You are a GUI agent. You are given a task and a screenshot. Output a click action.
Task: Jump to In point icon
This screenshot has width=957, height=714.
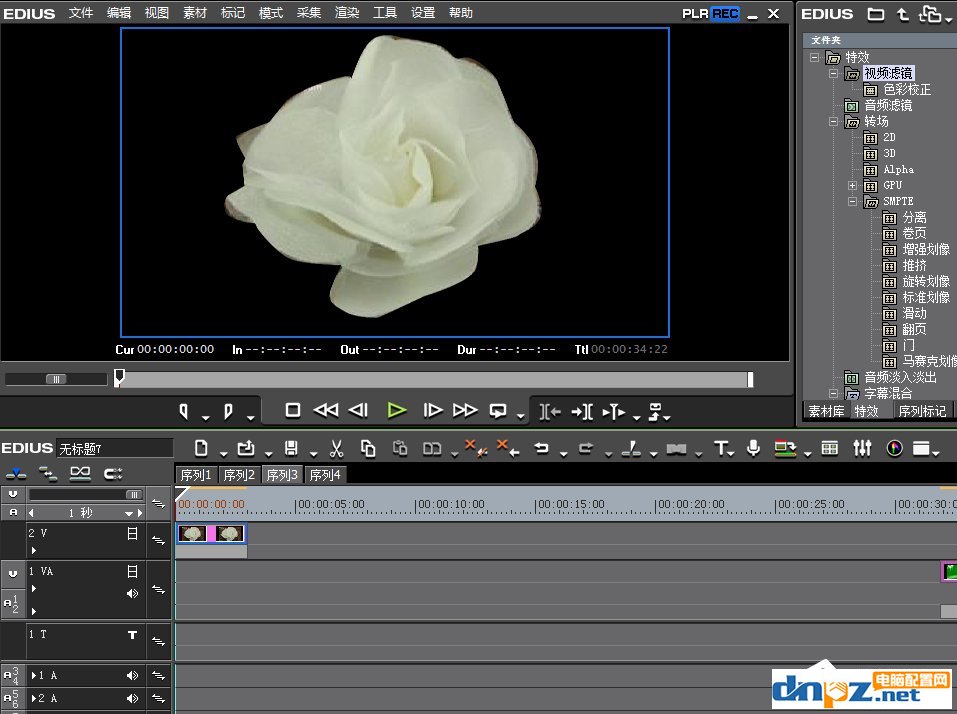(x=550, y=412)
